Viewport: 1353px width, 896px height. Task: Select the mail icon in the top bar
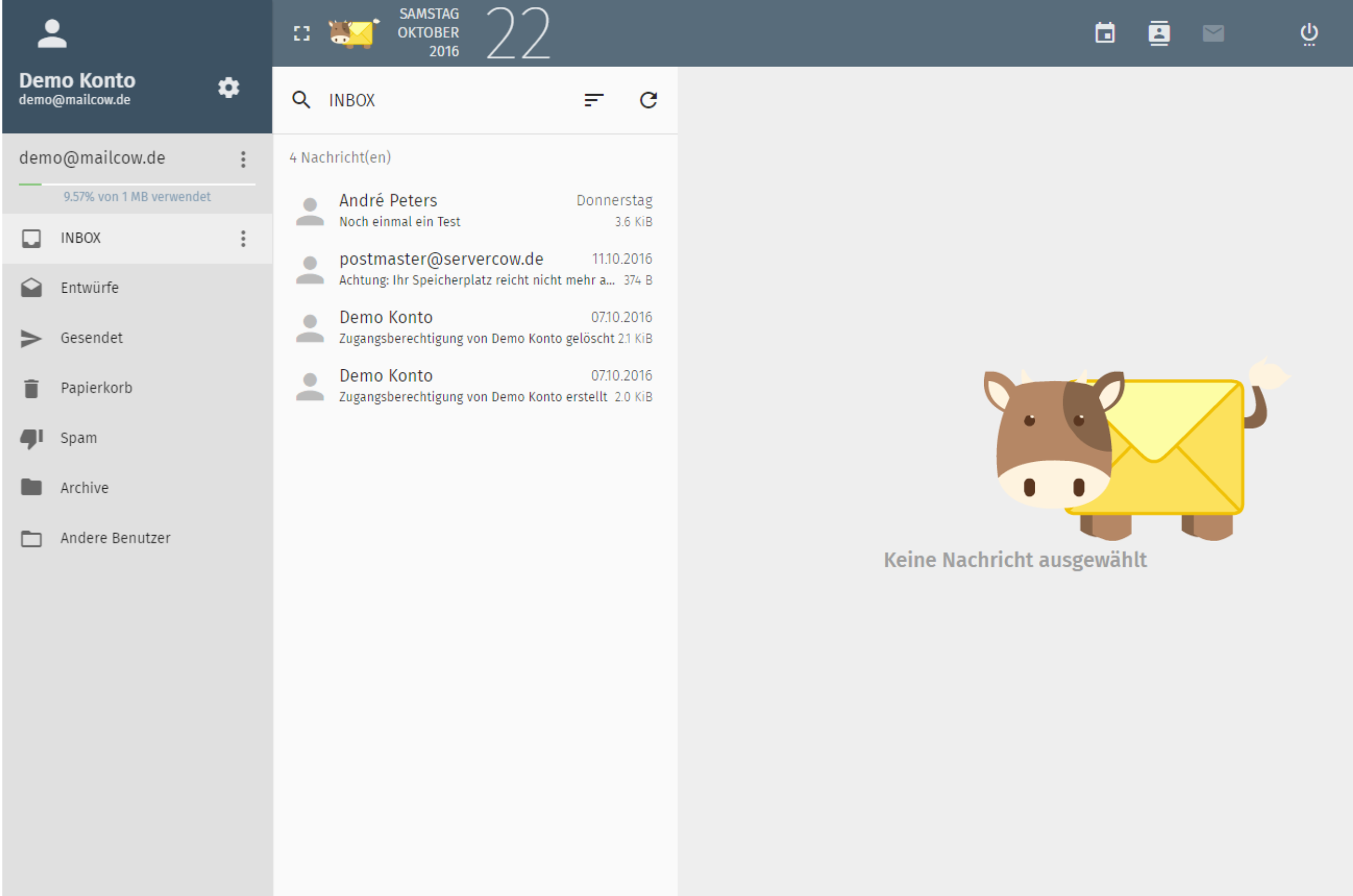tap(1213, 33)
